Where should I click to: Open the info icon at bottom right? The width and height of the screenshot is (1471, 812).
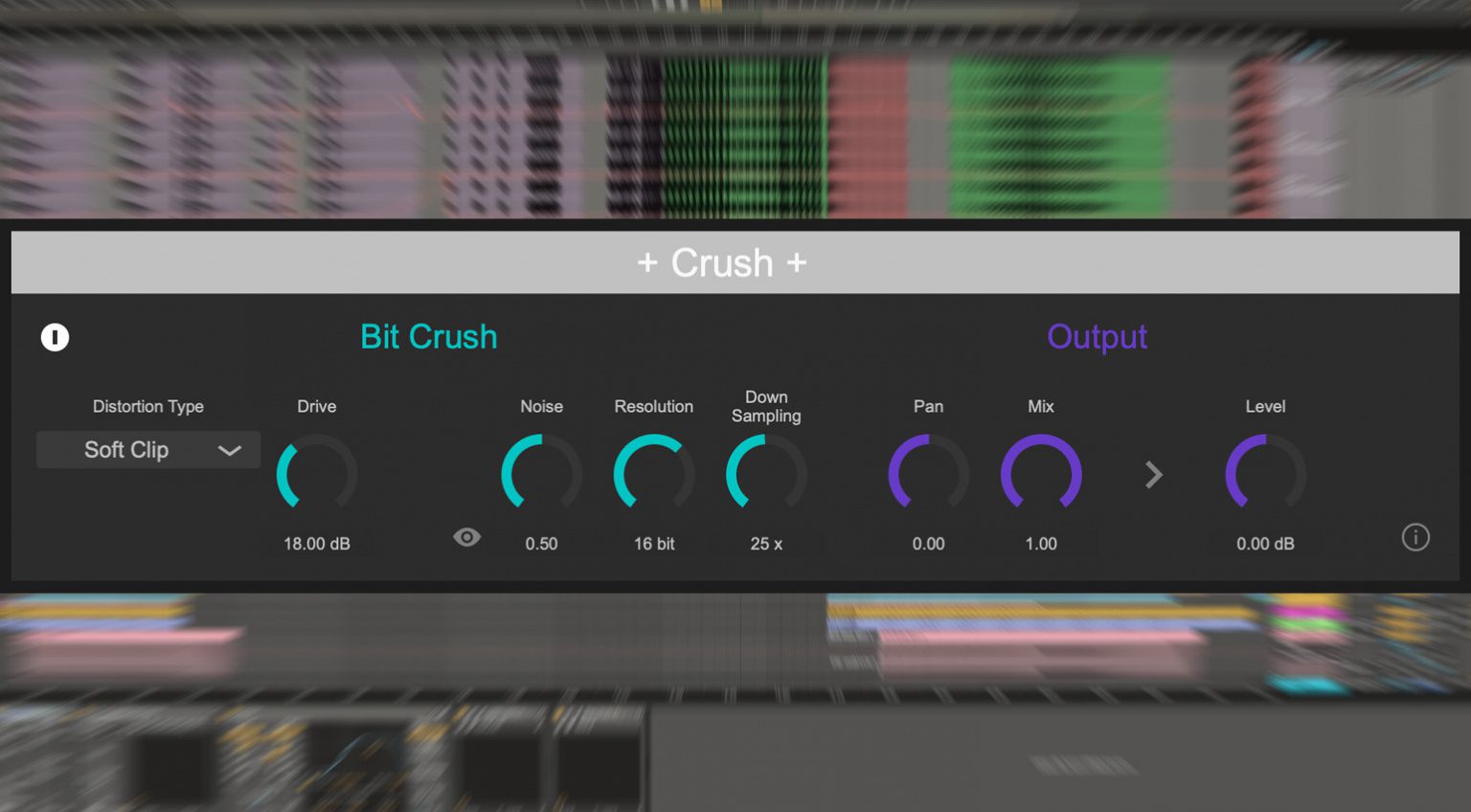pyautogui.click(x=1416, y=537)
